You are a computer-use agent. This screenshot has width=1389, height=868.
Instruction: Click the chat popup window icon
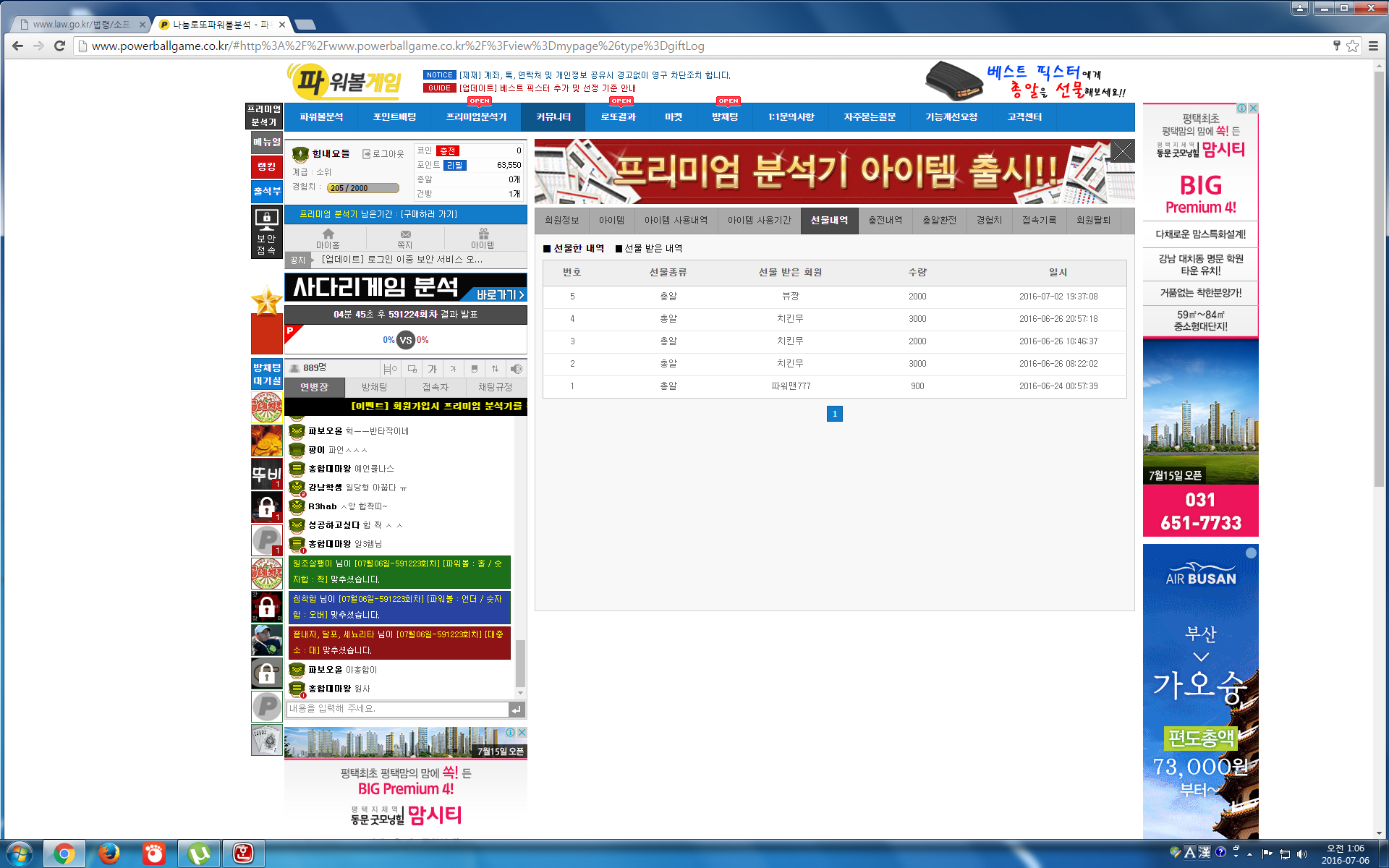[412, 369]
